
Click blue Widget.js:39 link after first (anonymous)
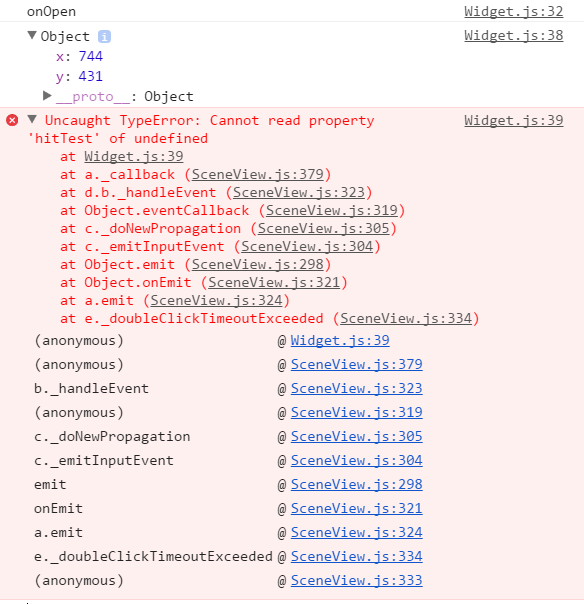(340, 341)
